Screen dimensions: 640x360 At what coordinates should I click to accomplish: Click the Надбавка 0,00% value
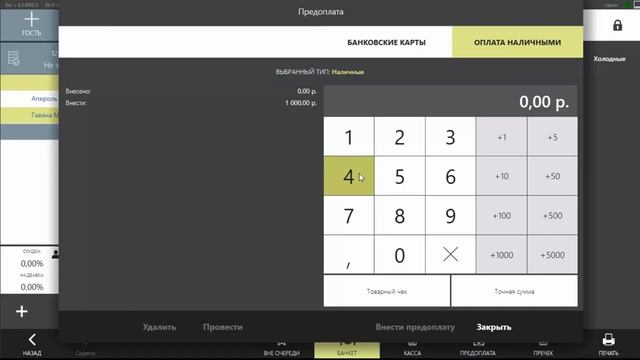(x=32, y=287)
